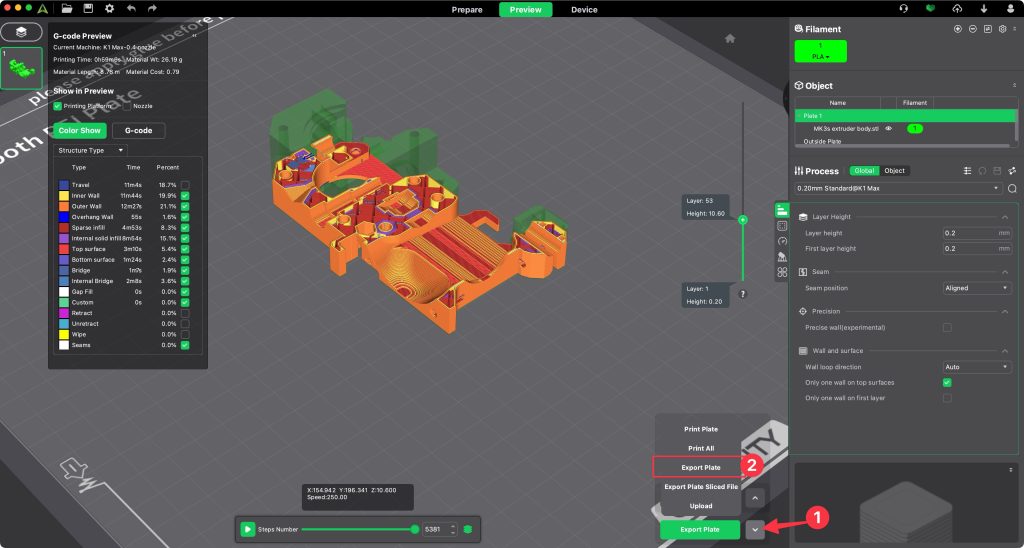The height and width of the screenshot is (548, 1024).
Task: Enable the Nozzle checkbox in Show in Preview
Action: tap(126, 105)
